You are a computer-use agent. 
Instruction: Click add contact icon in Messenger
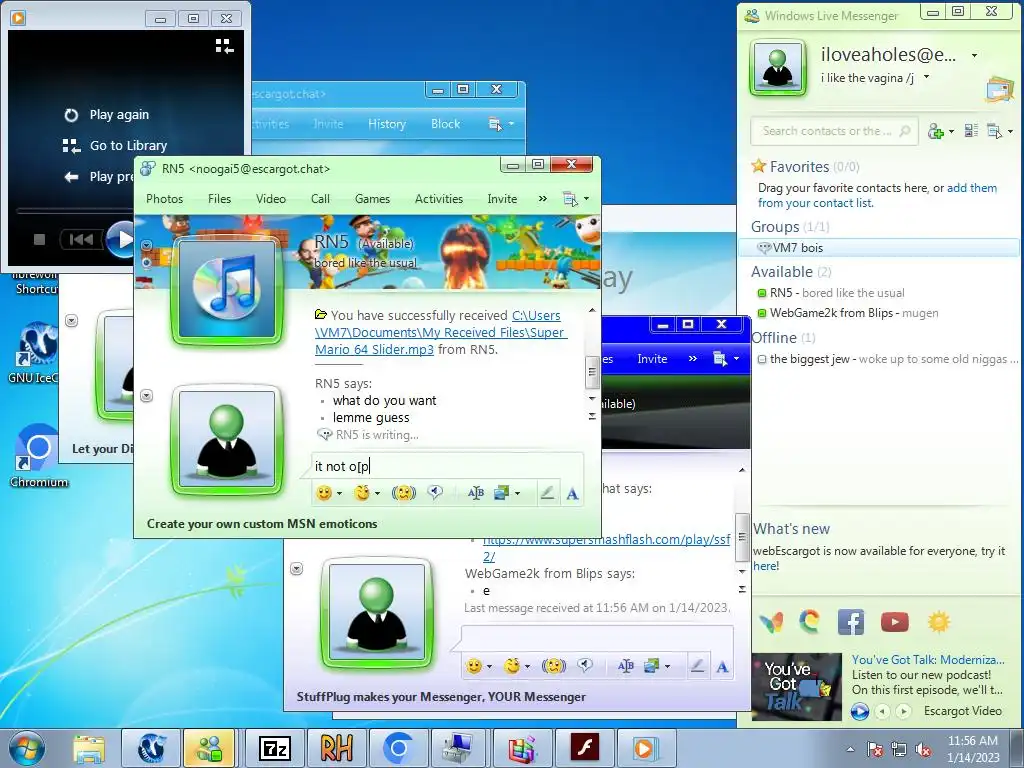point(936,131)
